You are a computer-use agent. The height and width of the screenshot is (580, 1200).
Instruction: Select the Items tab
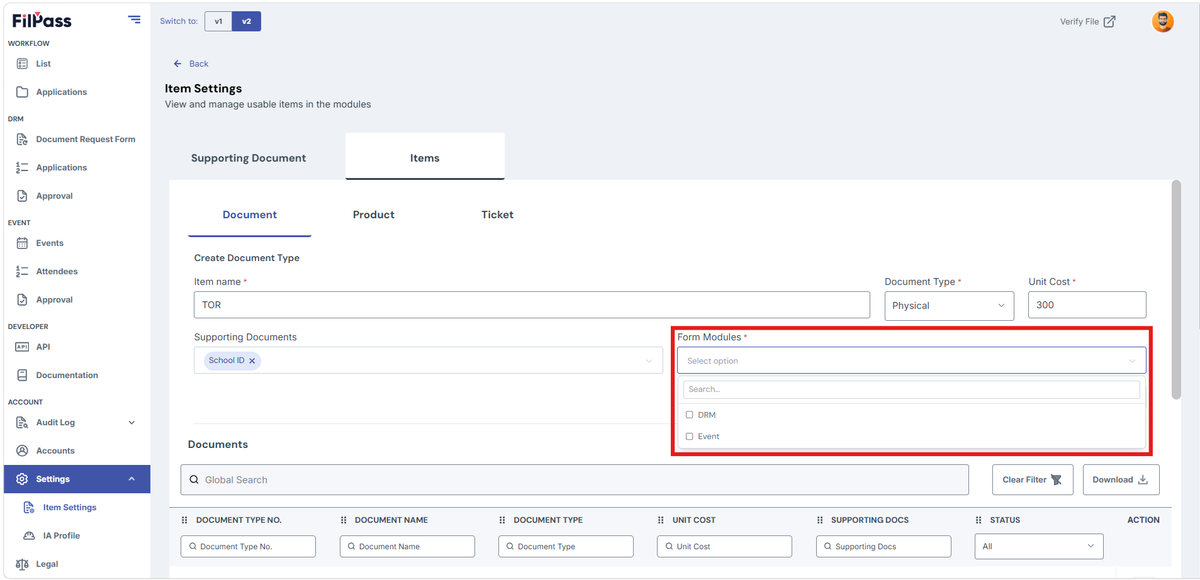tap(425, 158)
